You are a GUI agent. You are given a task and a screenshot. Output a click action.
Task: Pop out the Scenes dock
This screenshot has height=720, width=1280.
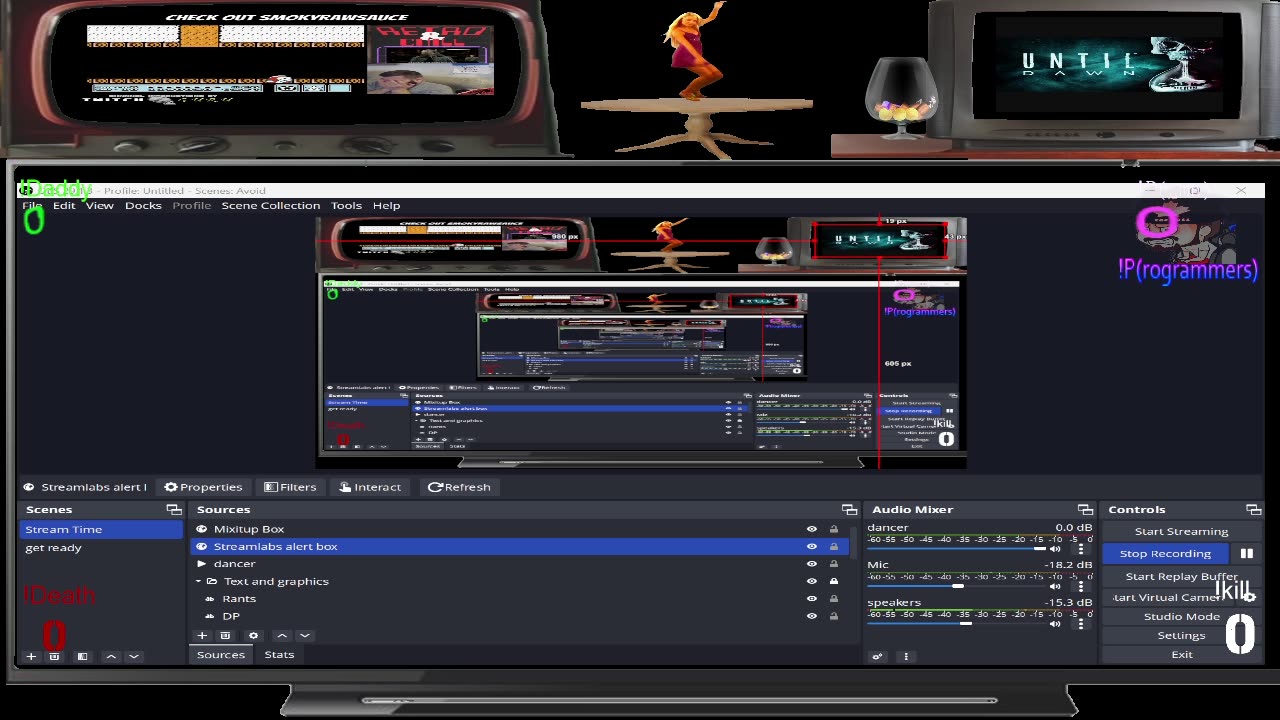pos(174,510)
